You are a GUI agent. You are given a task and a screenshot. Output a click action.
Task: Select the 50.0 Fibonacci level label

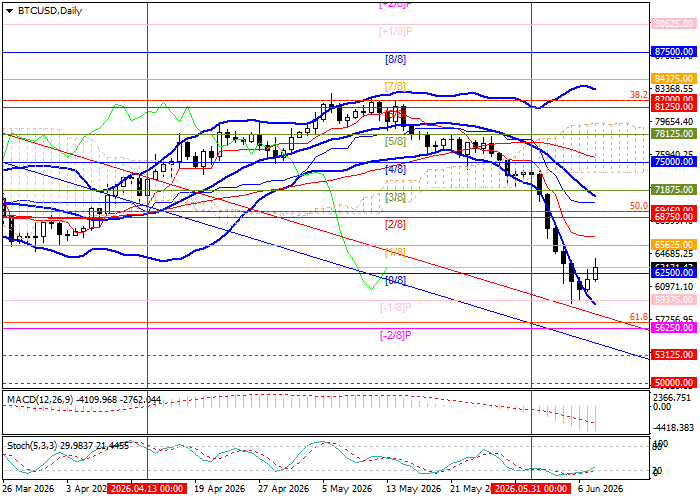638,206
